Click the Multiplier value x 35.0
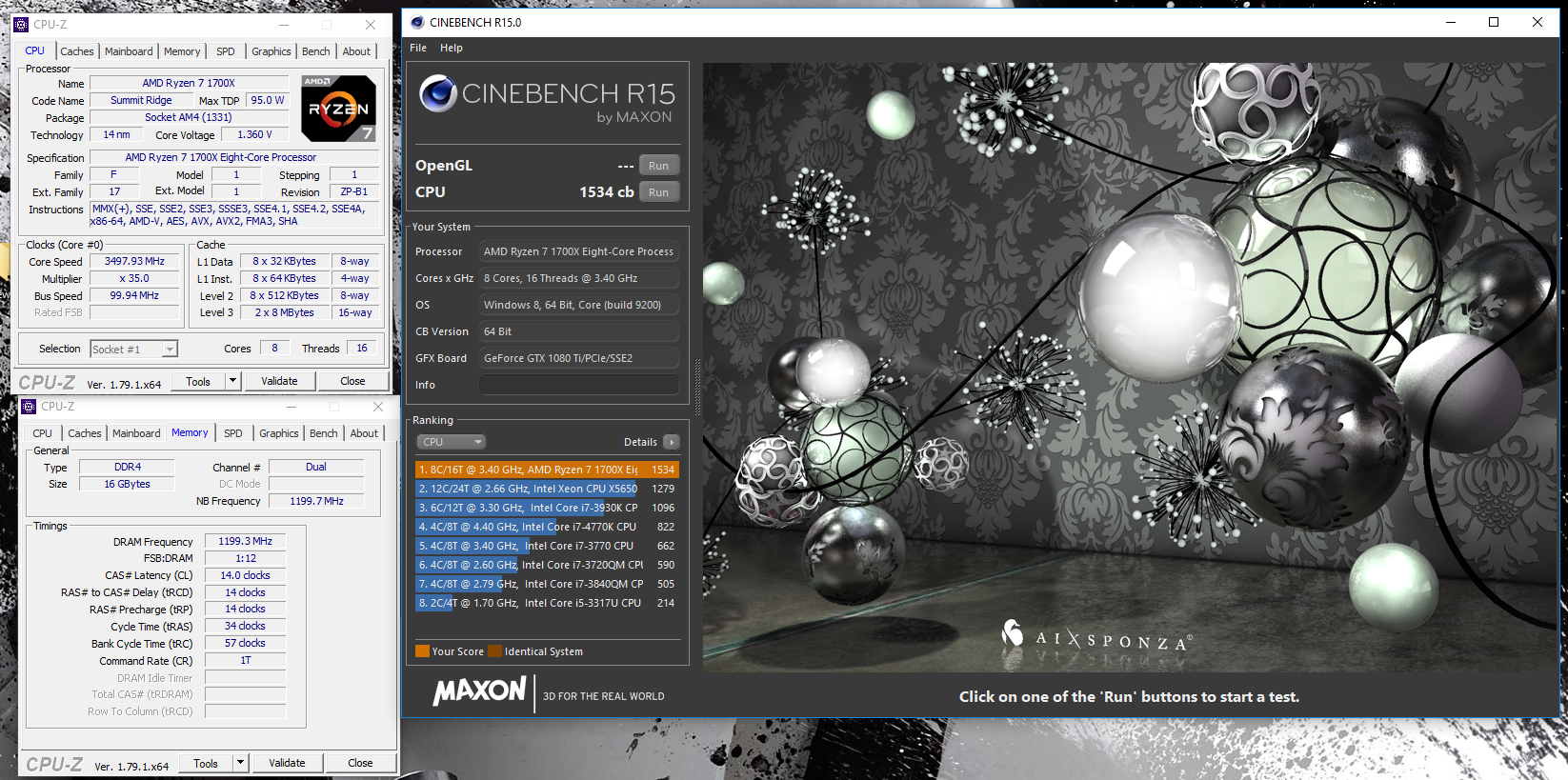The width and height of the screenshot is (1568, 780). coord(134,278)
